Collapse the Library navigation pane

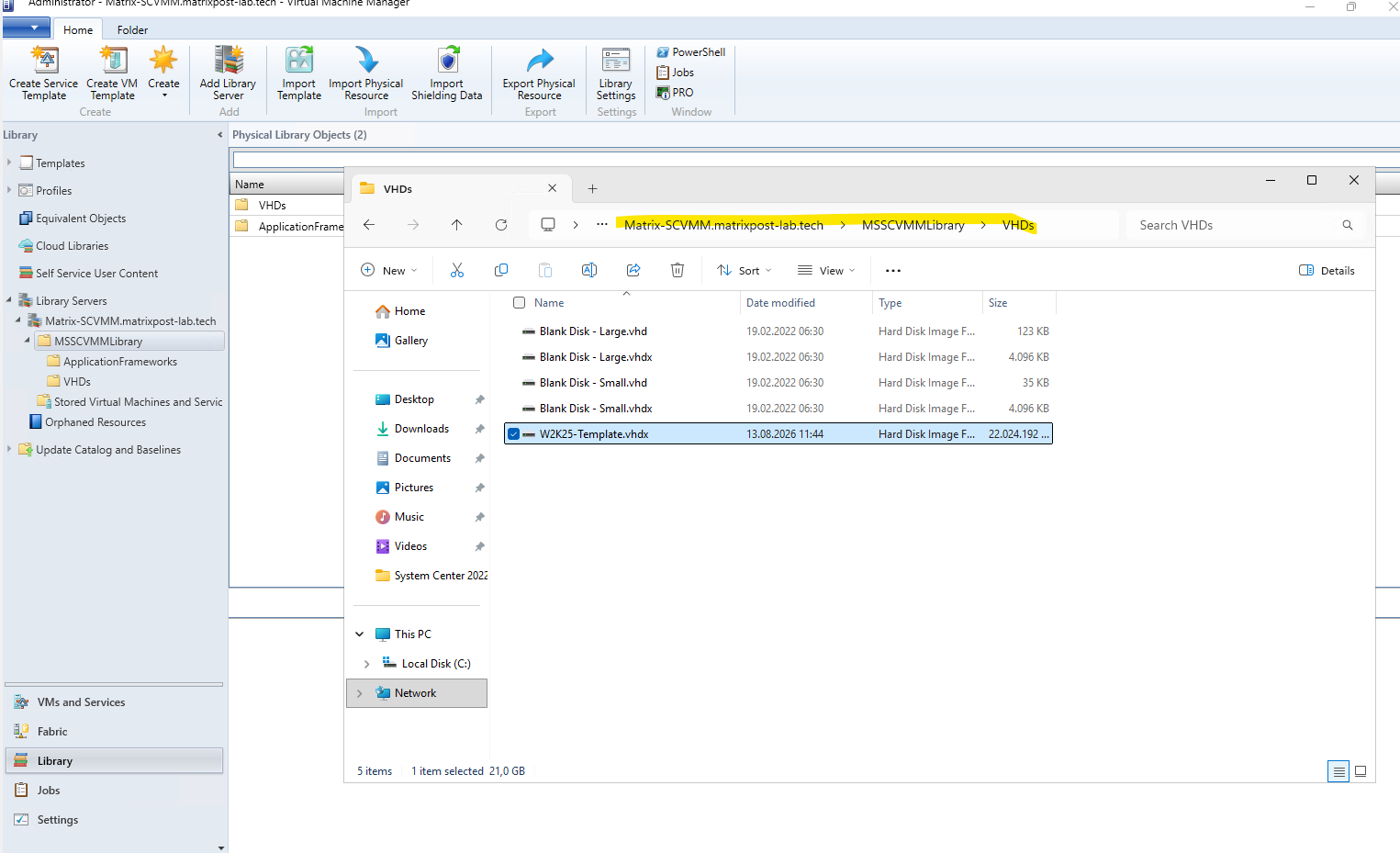(219, 135)
